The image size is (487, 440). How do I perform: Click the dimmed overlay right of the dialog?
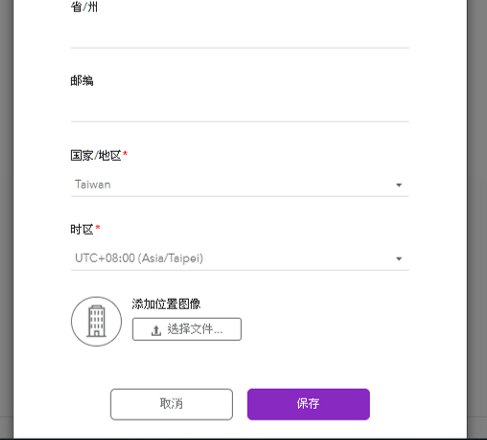[477, 220]
